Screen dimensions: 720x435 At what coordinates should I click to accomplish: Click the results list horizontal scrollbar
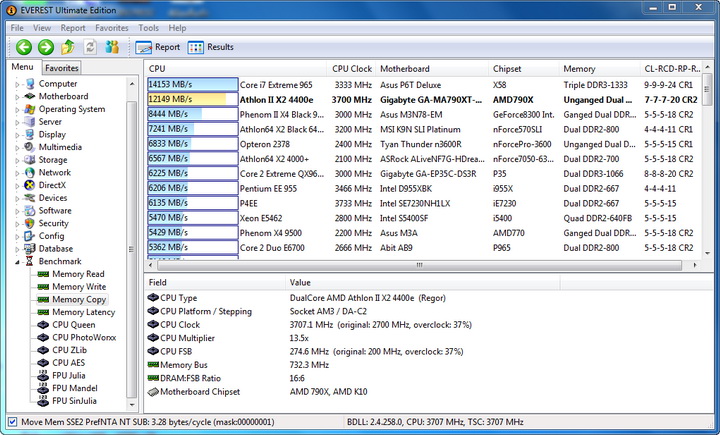tap(419, 265)
